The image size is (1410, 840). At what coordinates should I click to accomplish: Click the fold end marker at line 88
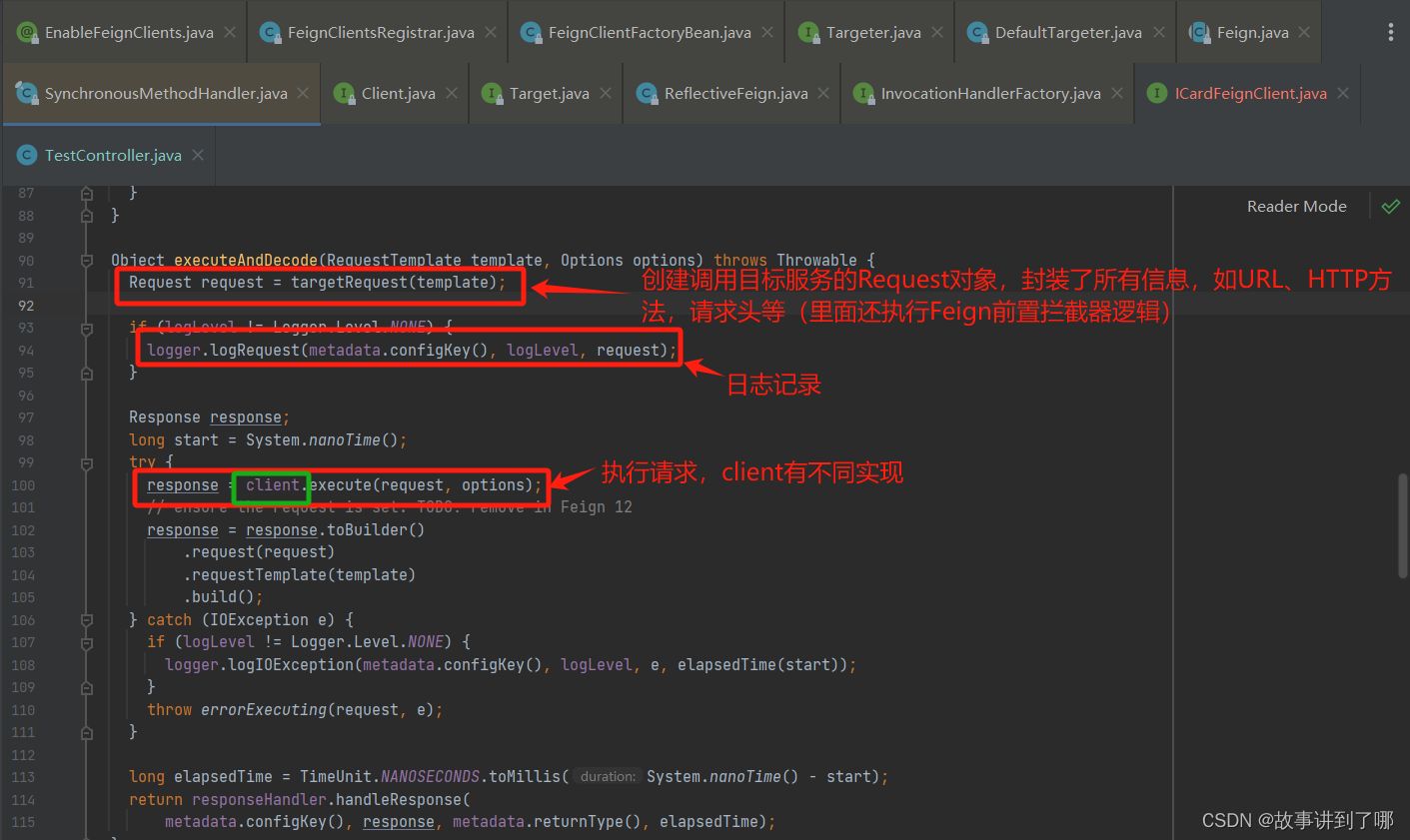coord(87,215)
